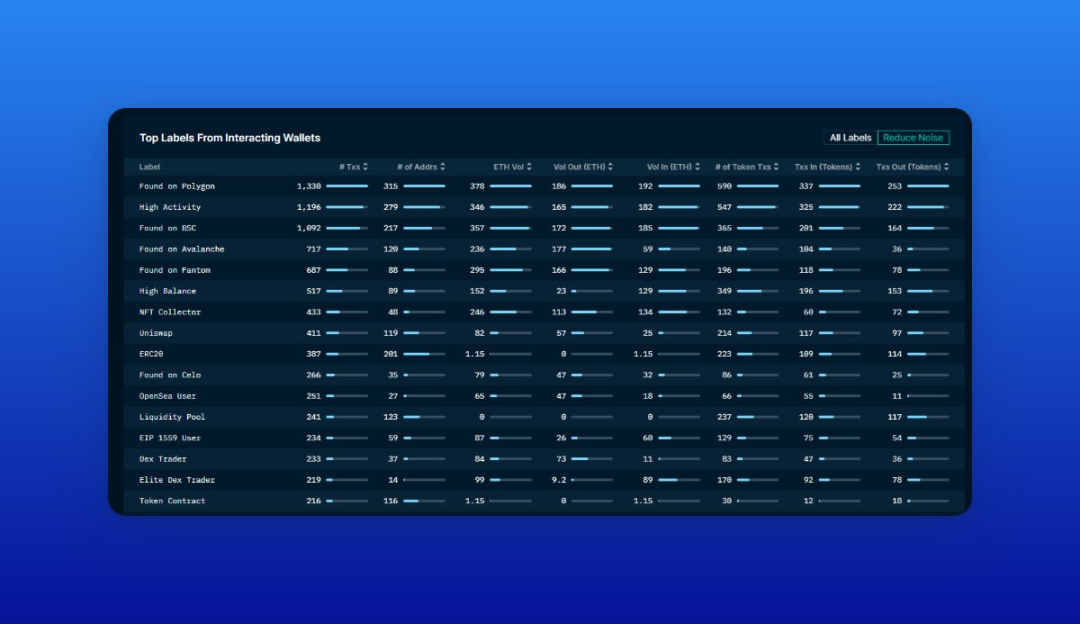The image size is (1080, 624).
Task: Sort by Txs Out (Tokens) arrows
Action: (x=946, y=167)
